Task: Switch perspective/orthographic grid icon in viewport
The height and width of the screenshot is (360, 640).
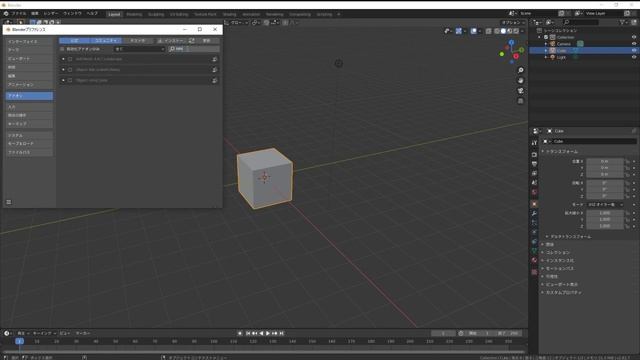Action: pyautogui.click(x=520, y=101)
